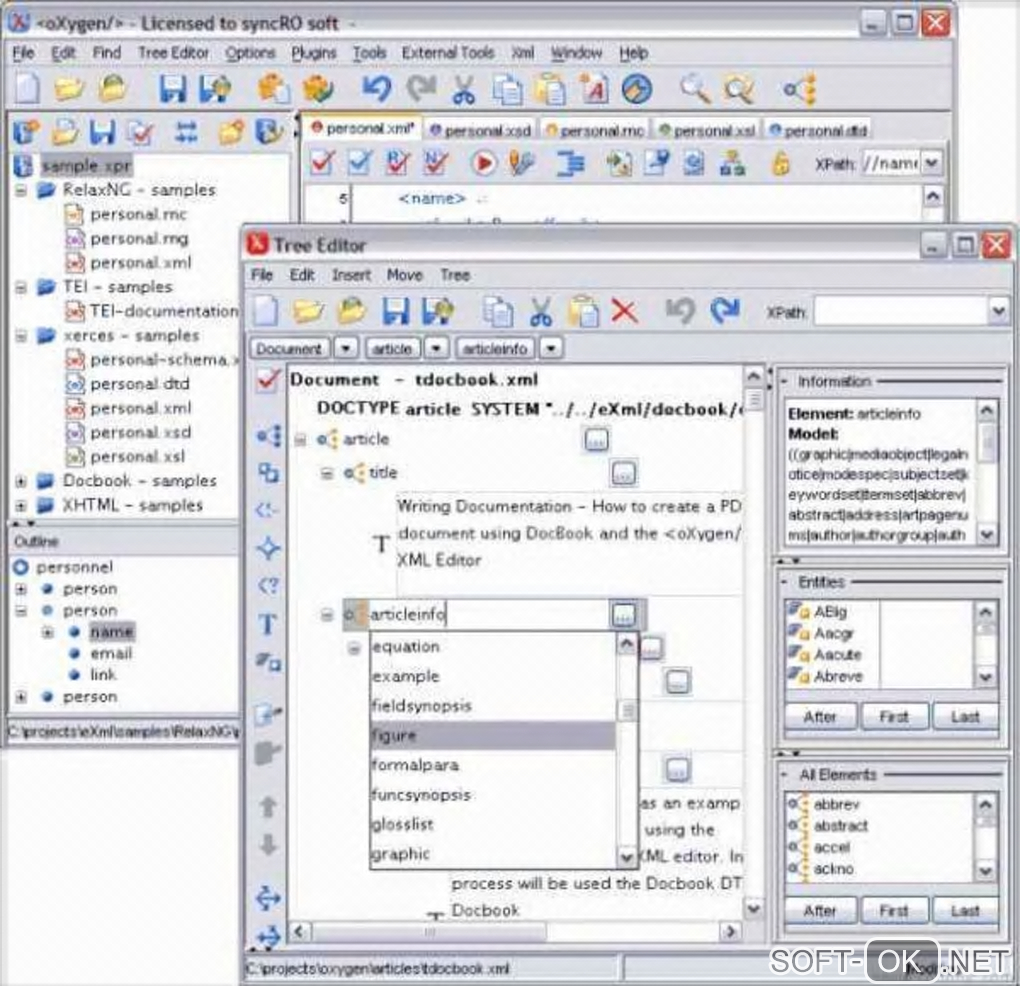Click Insert text node T icon in sidebar
Screen dimensions: 1020x986
click(267, 624)
